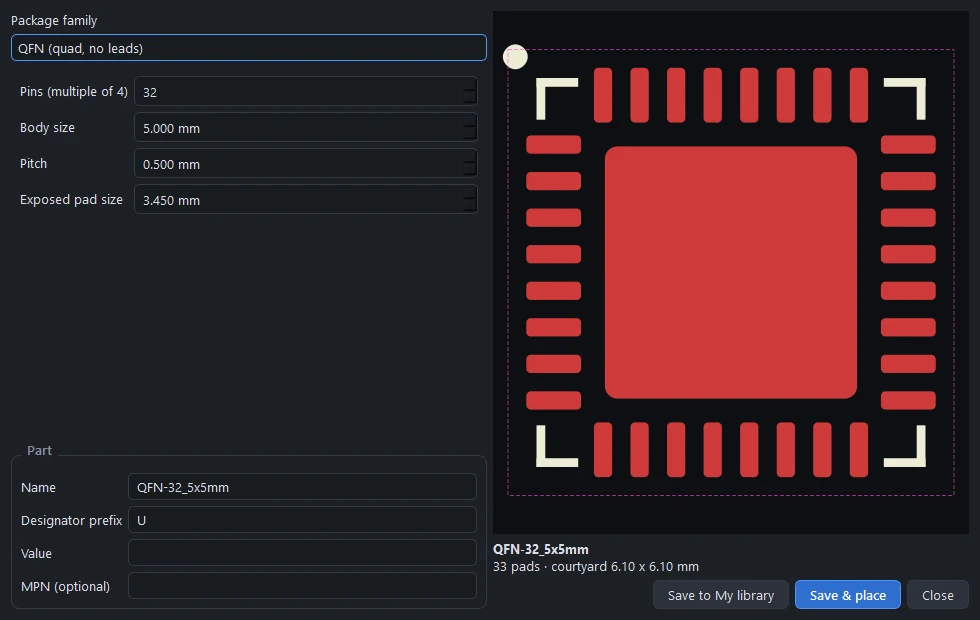Decrease Exposed pad size with the down stepper
Screen dimensions: 980x620
pos(469,206)
